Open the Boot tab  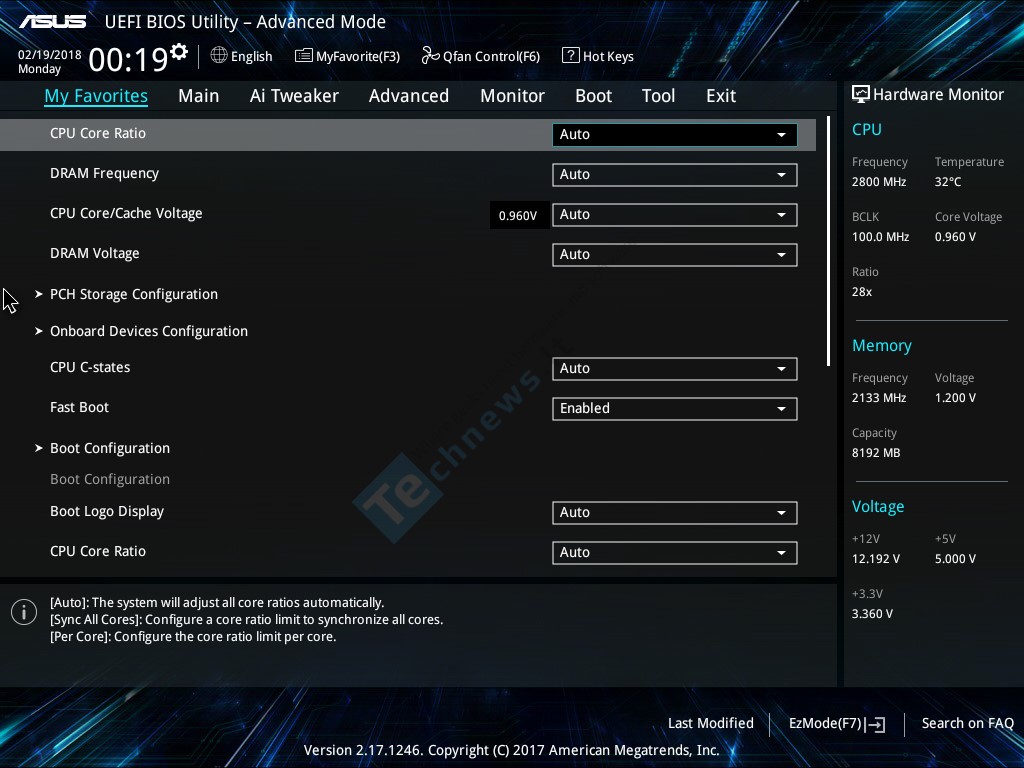[593, 96]
